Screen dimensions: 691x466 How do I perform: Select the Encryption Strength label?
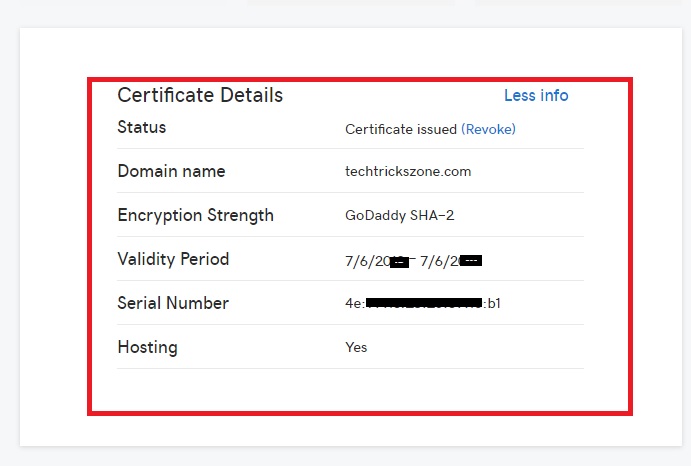coord(195,216)
